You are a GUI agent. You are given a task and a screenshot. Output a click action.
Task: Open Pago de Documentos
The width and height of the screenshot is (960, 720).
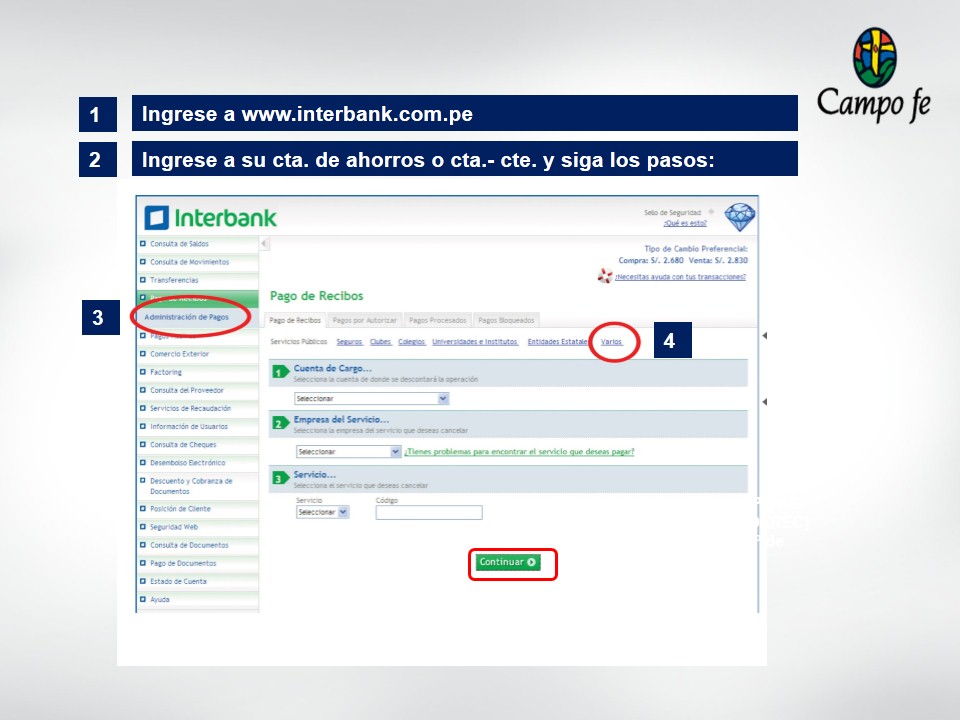[x=183, y=563]
